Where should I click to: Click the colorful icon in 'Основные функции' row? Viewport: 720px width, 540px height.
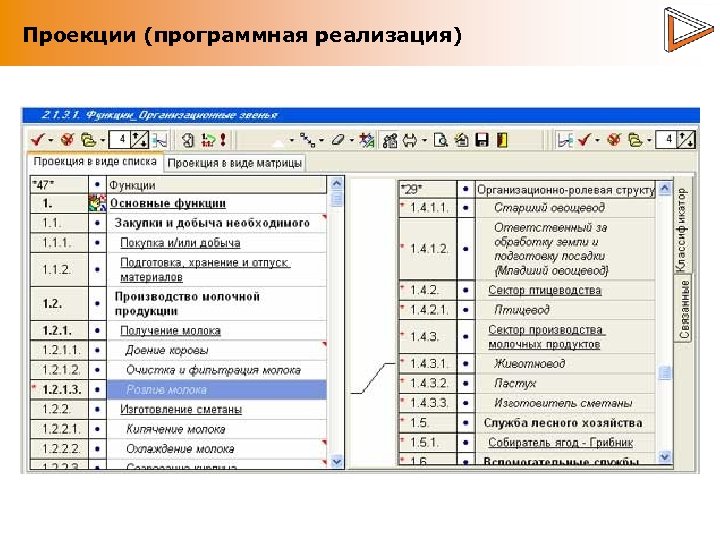pos(97,203)
